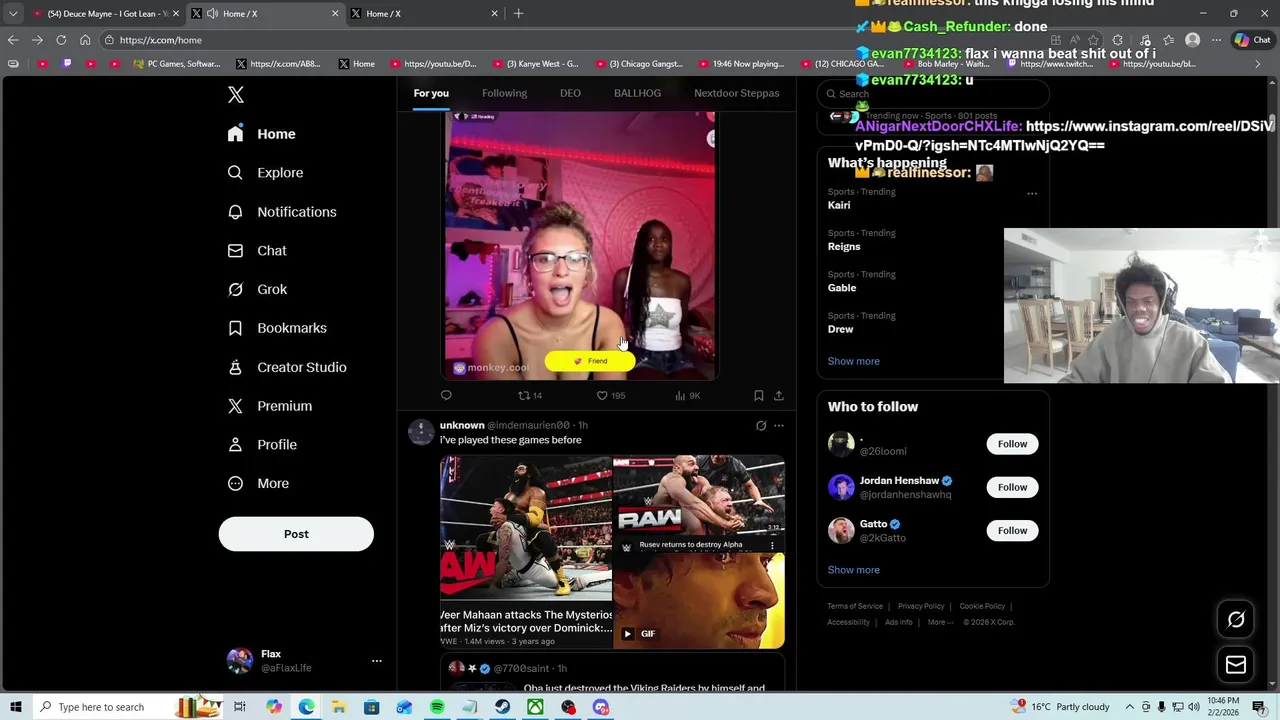Open Spotify from the taskbar
The width and height of the screenshot is (1280, 720).
point(437,707)
